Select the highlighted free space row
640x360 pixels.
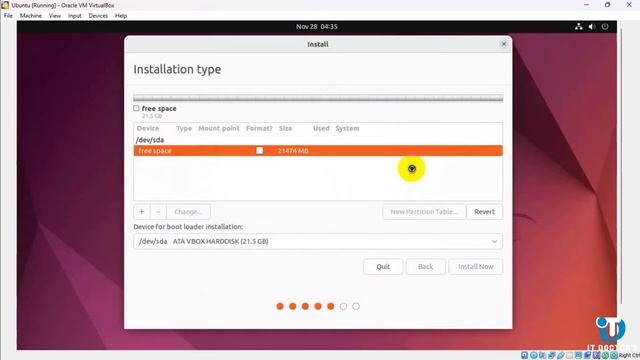tap(318, 151)
